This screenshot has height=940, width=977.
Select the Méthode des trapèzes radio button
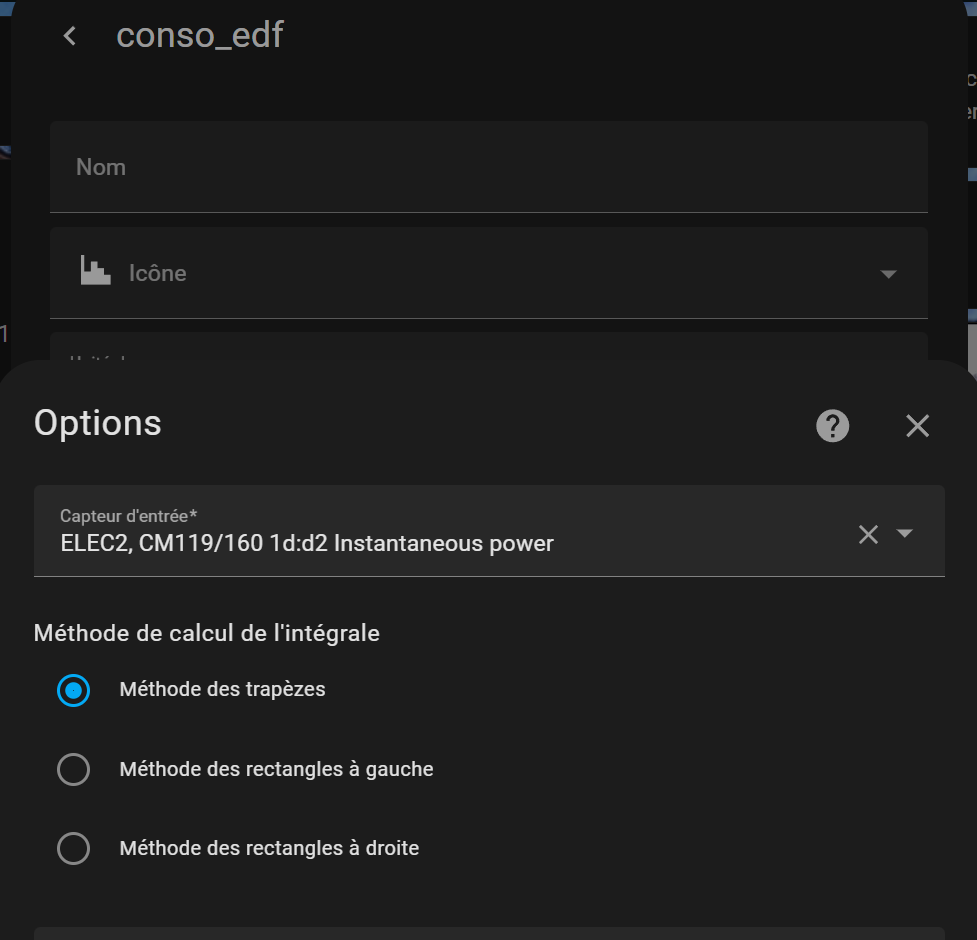(x=74, y=690)
